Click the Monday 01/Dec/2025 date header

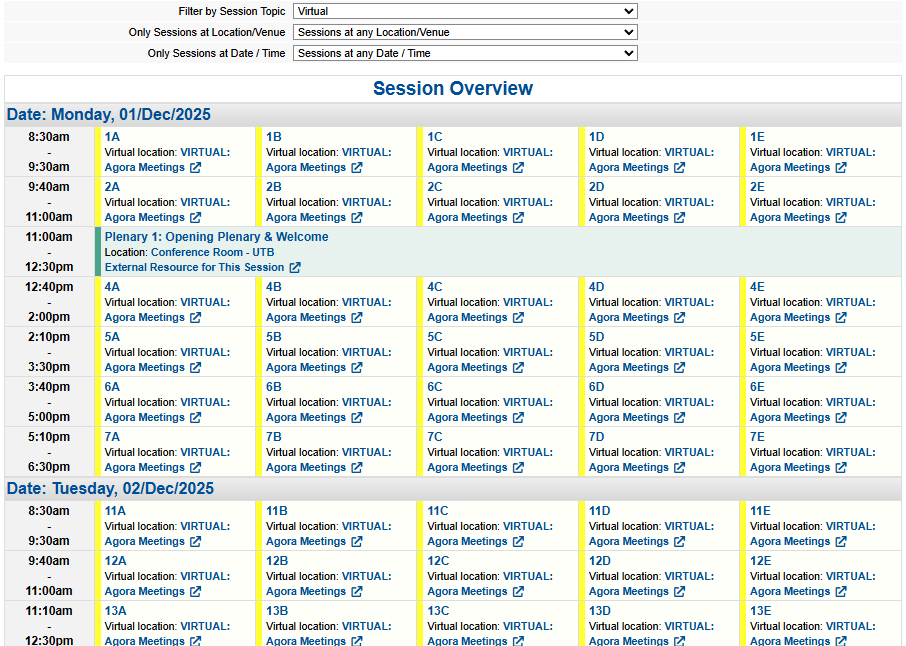pyautogui.click(x=109, y=115)
